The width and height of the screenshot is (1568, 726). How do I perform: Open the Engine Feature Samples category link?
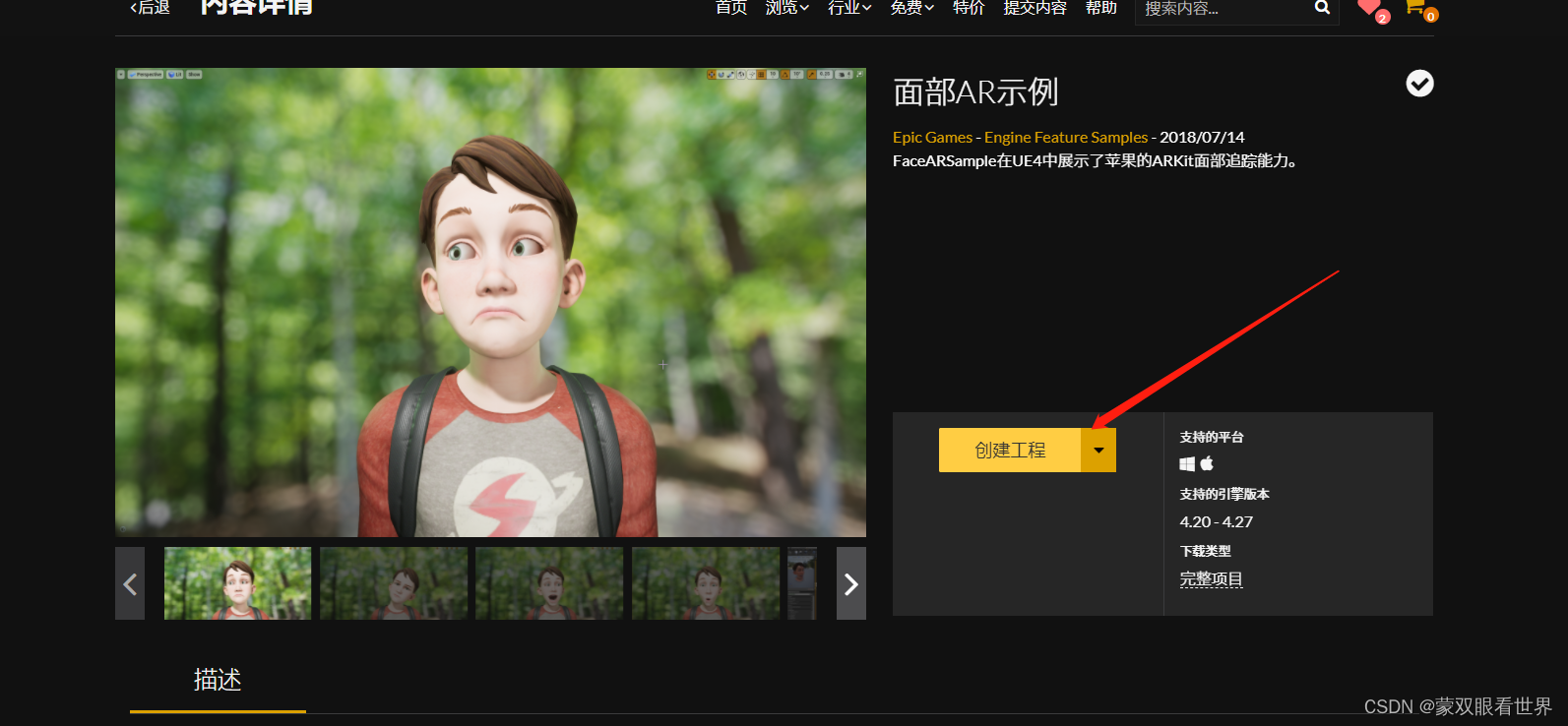(x=1066, y=138)
